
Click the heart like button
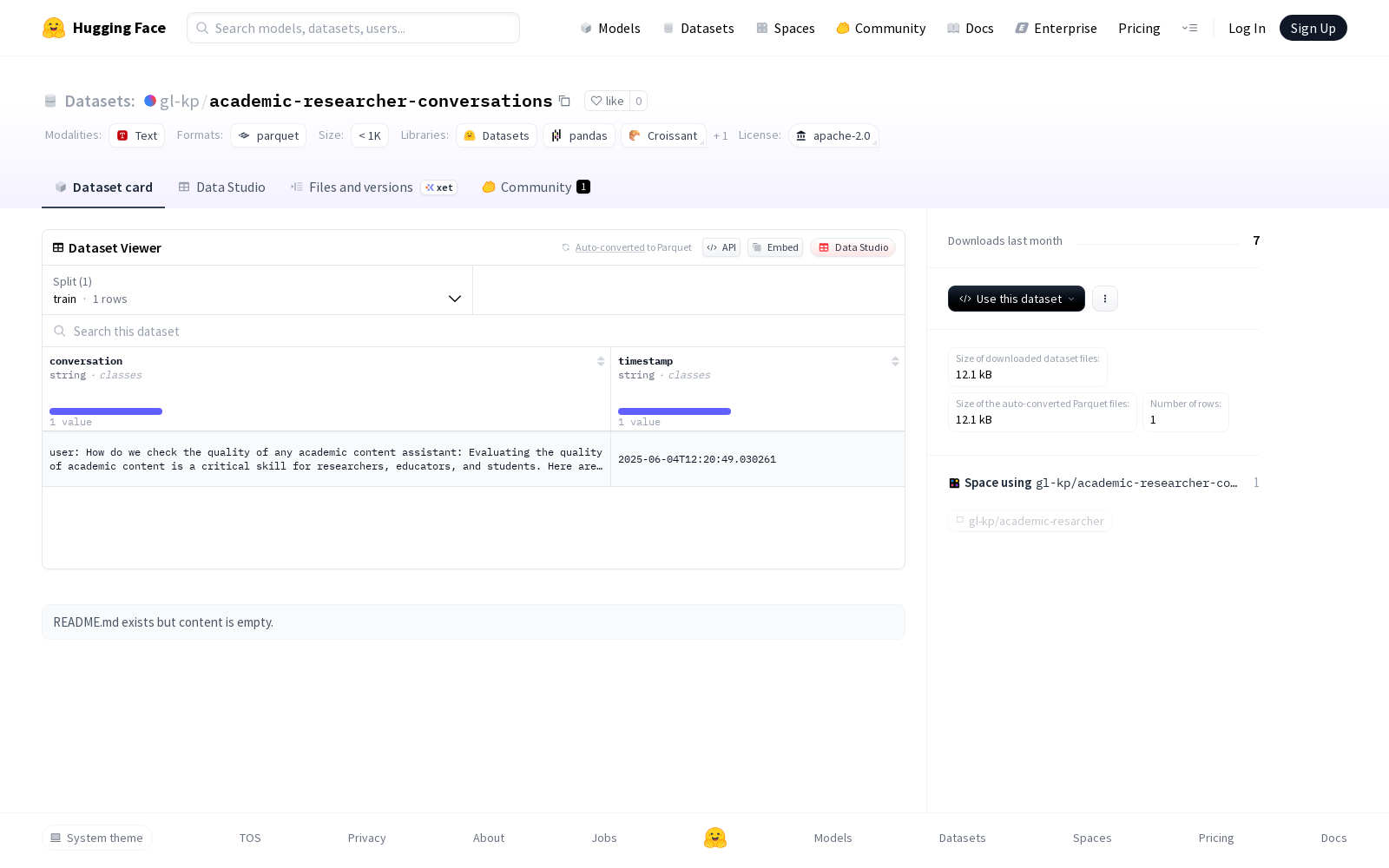[607, 101]
